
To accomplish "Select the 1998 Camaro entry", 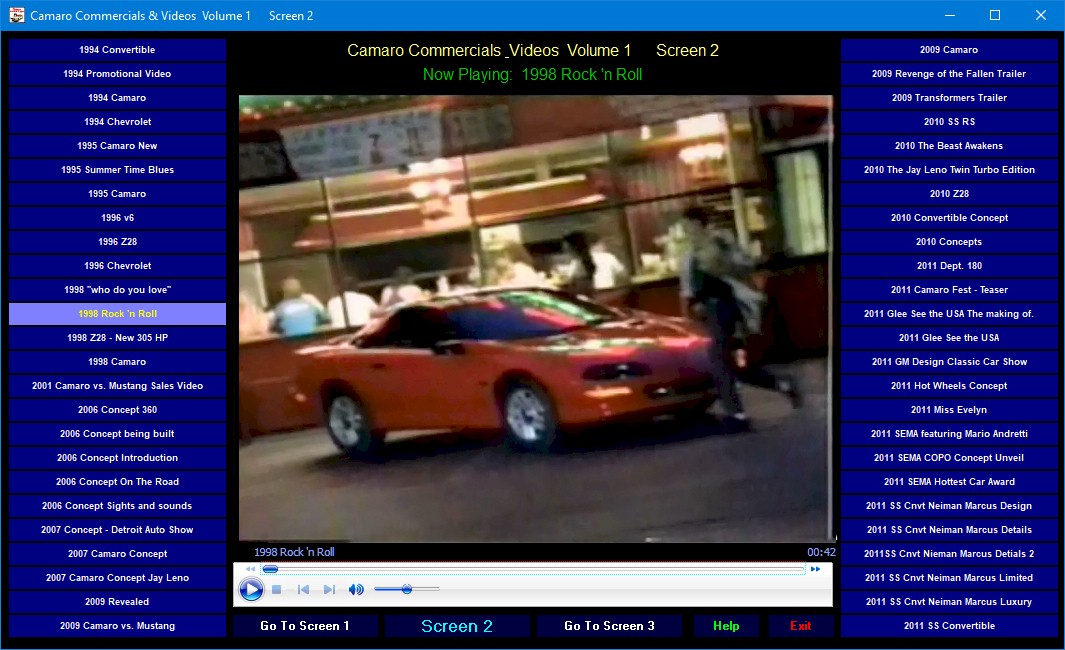I will tap(118, 361).
